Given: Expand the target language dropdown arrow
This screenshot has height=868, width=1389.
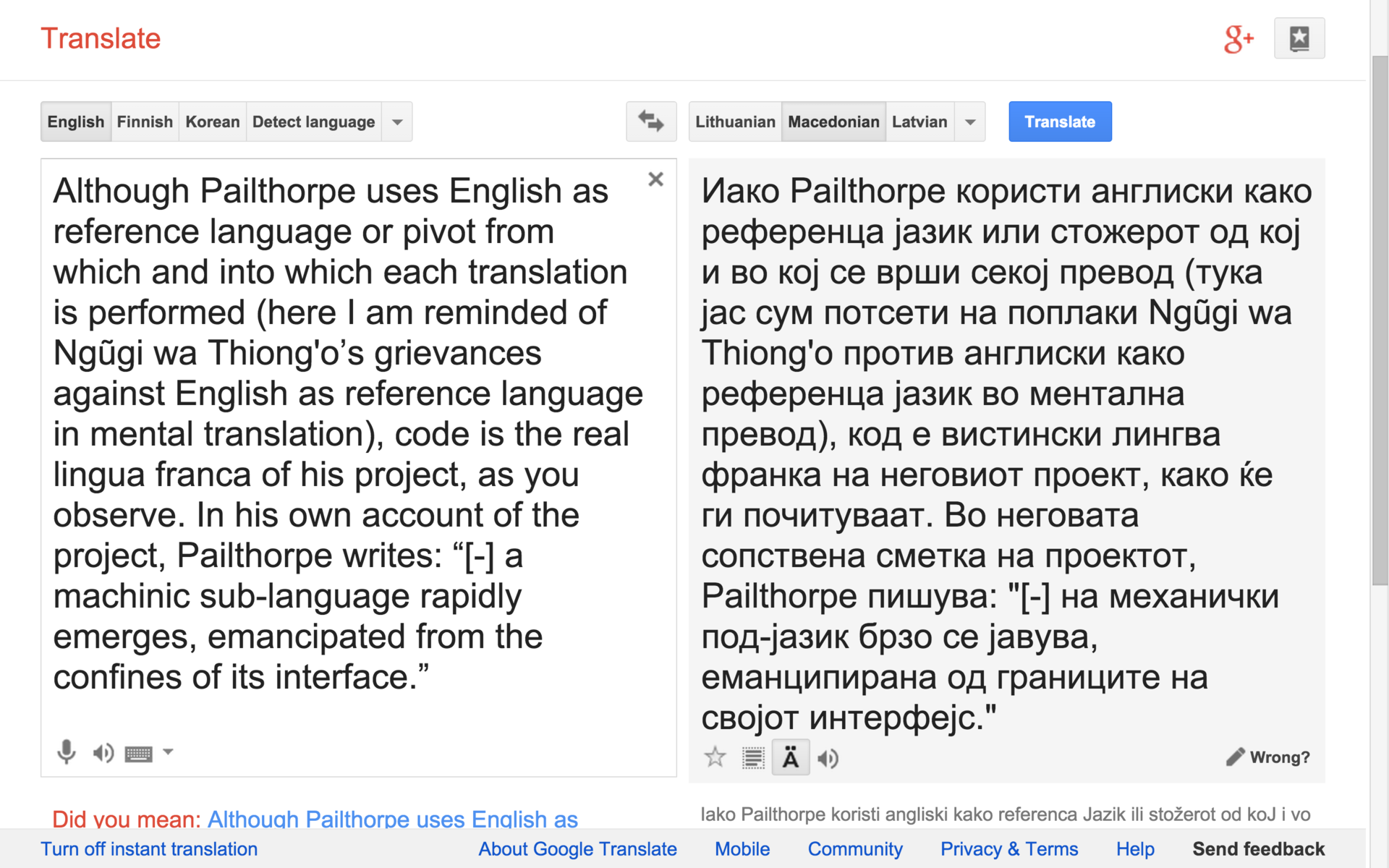Looking at the screenshot, I should (970, 122).
